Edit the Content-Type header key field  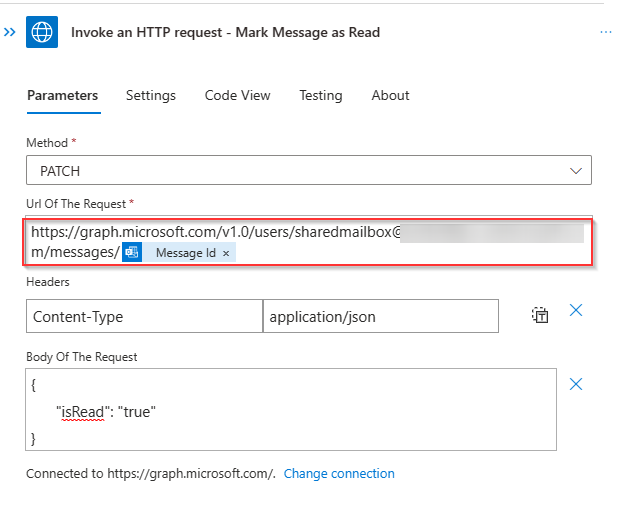144,316
